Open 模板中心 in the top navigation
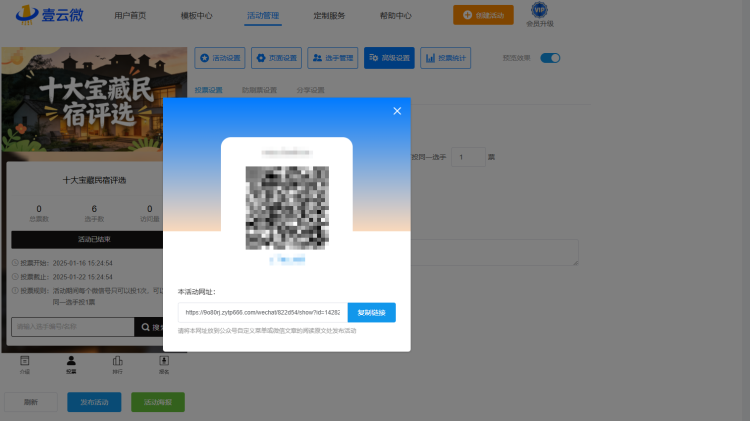Viewport: 750px width, 421px height. coord(197,15)
